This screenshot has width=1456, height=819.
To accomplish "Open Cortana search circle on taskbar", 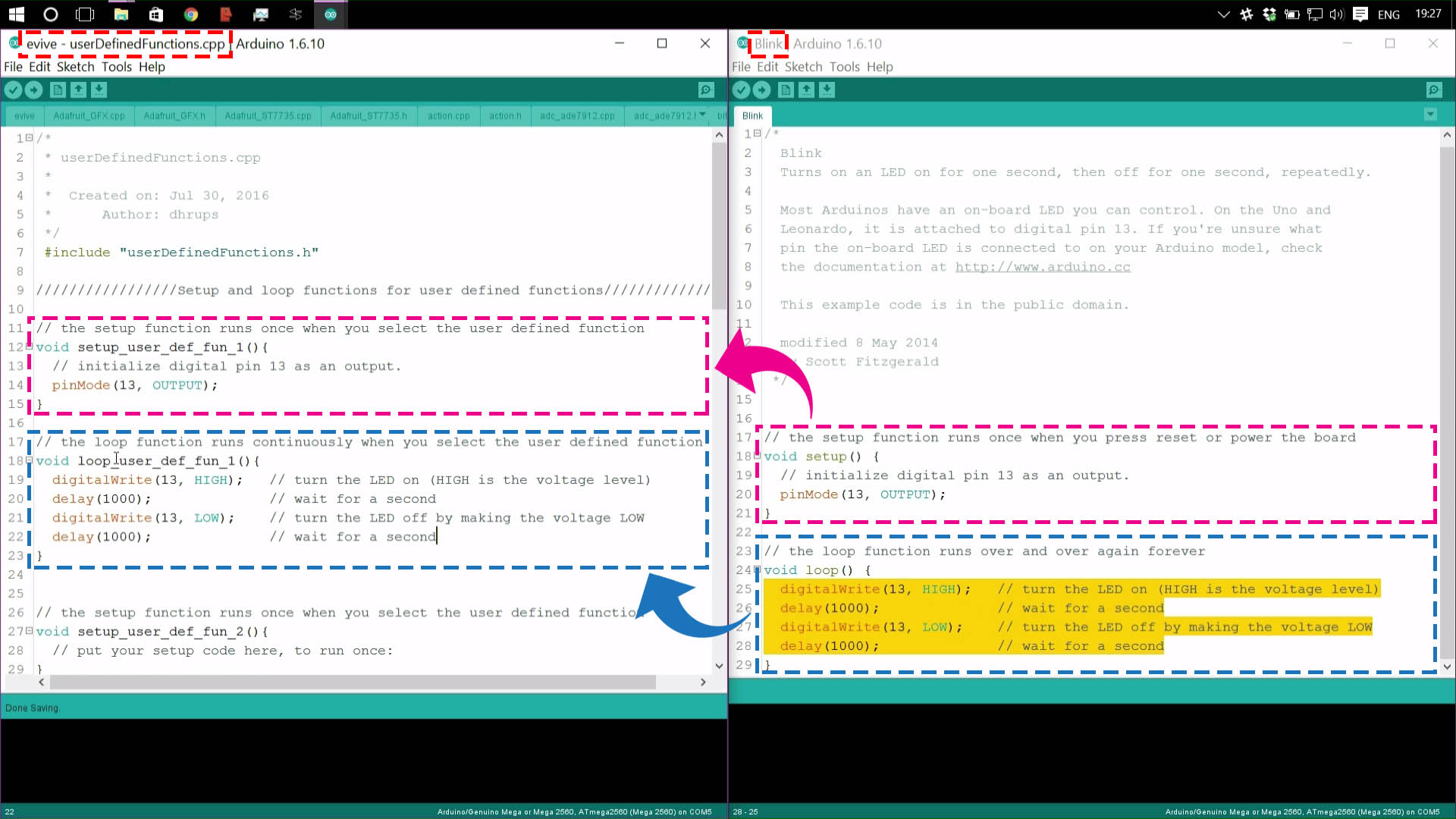I will [x=50, y=14].
